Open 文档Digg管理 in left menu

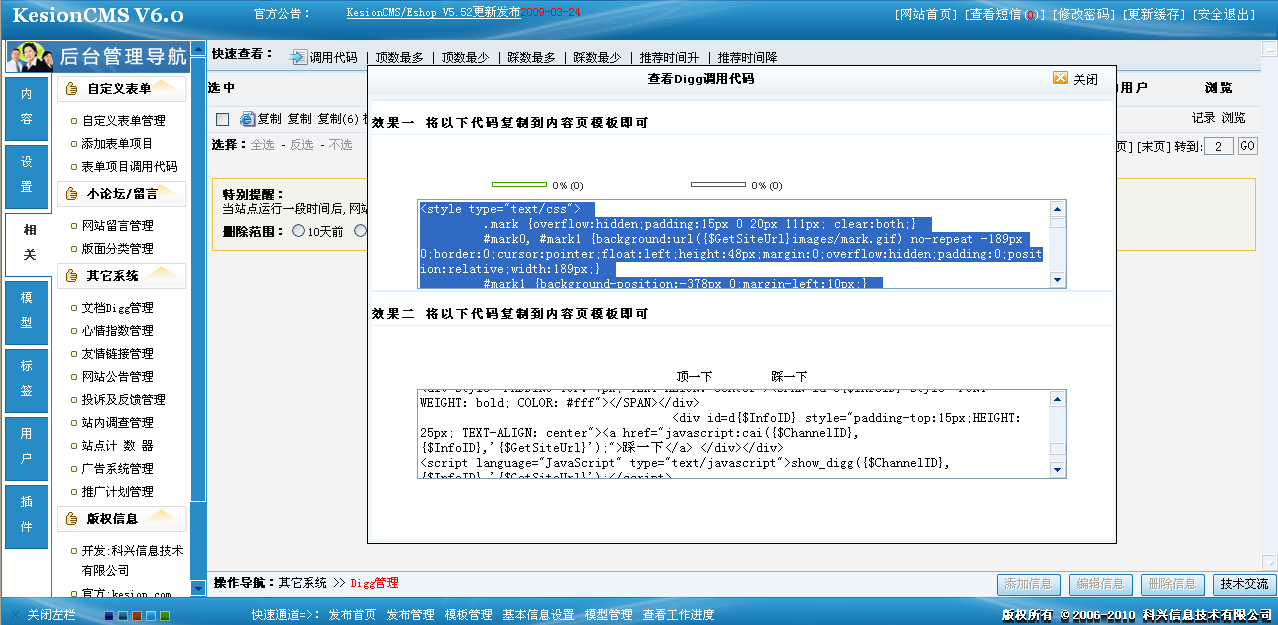pyautogui.click(x=117, y=308)
